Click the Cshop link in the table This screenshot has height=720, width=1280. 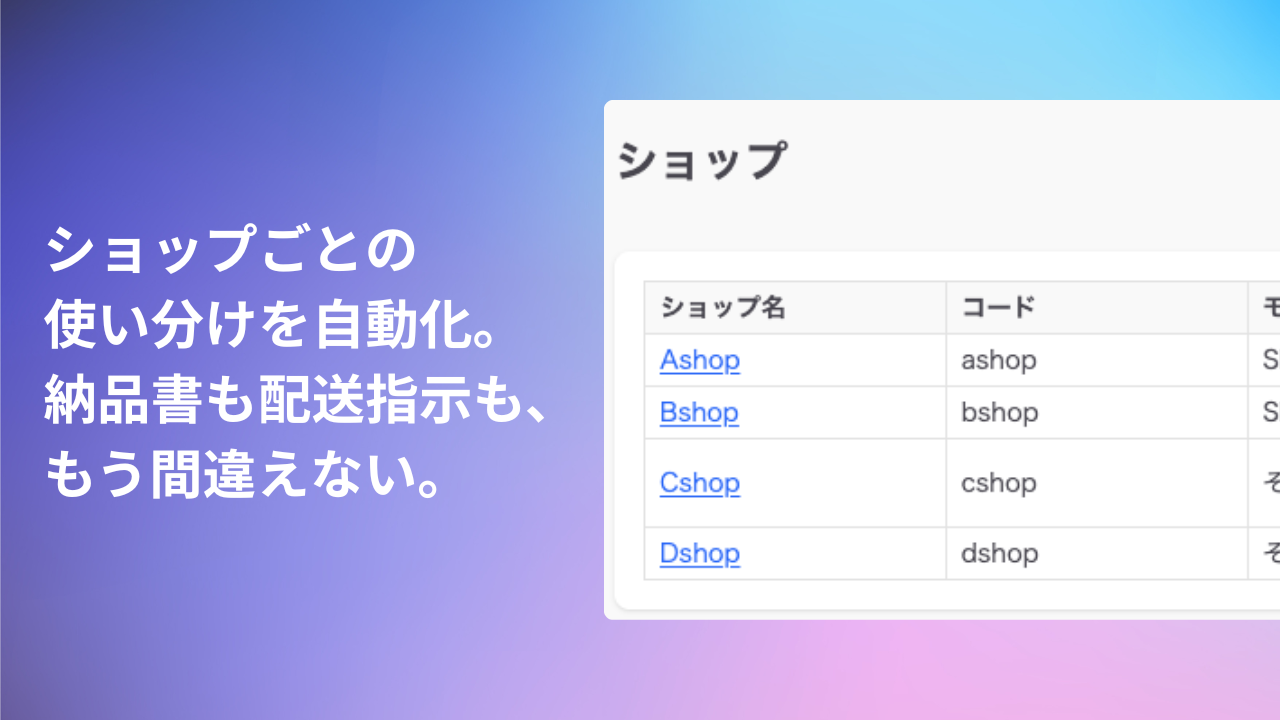[700, 483]
